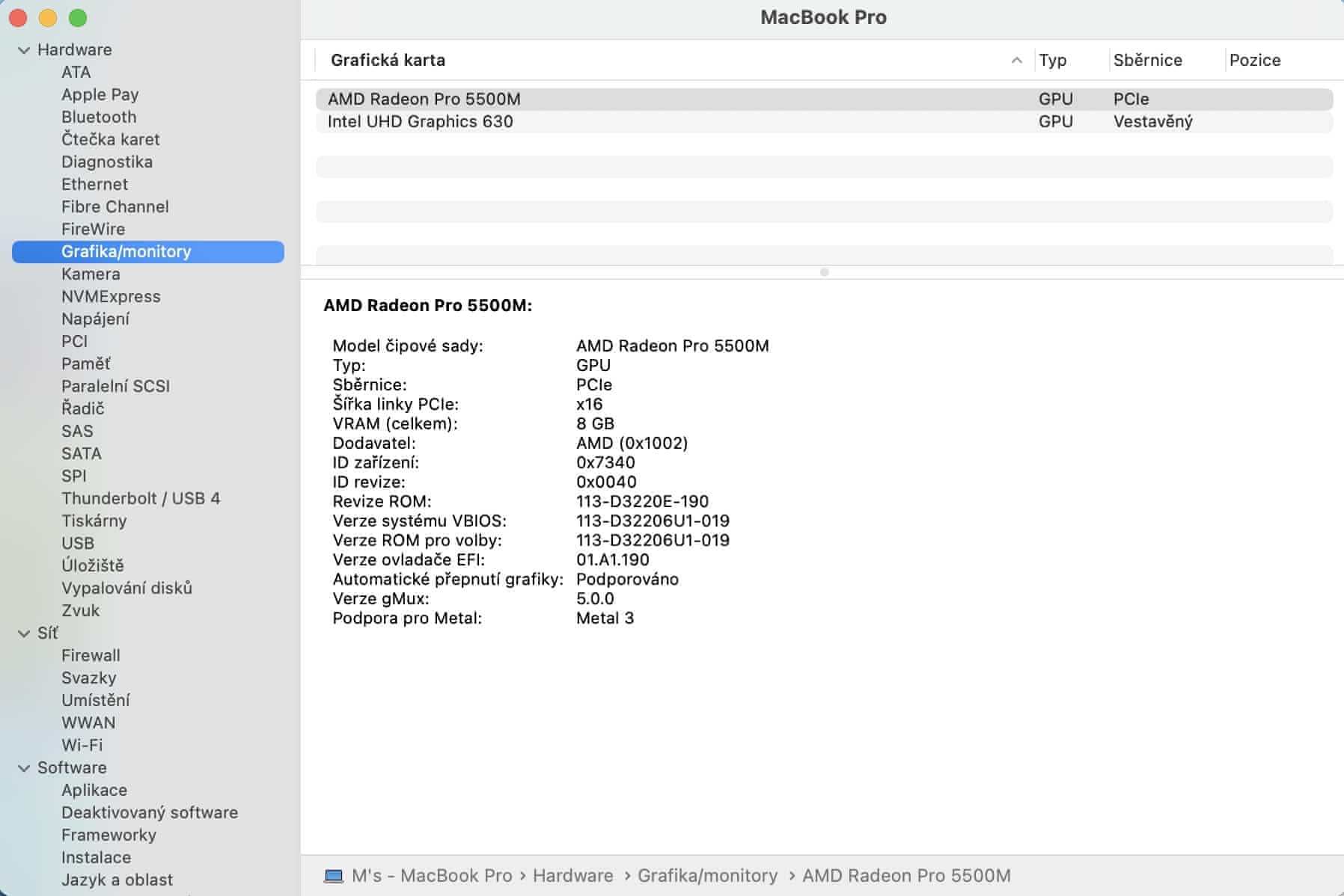Open Kamera in the sidebar
1344x896 pixels.
pyautogui.click(x=91, y=274)
